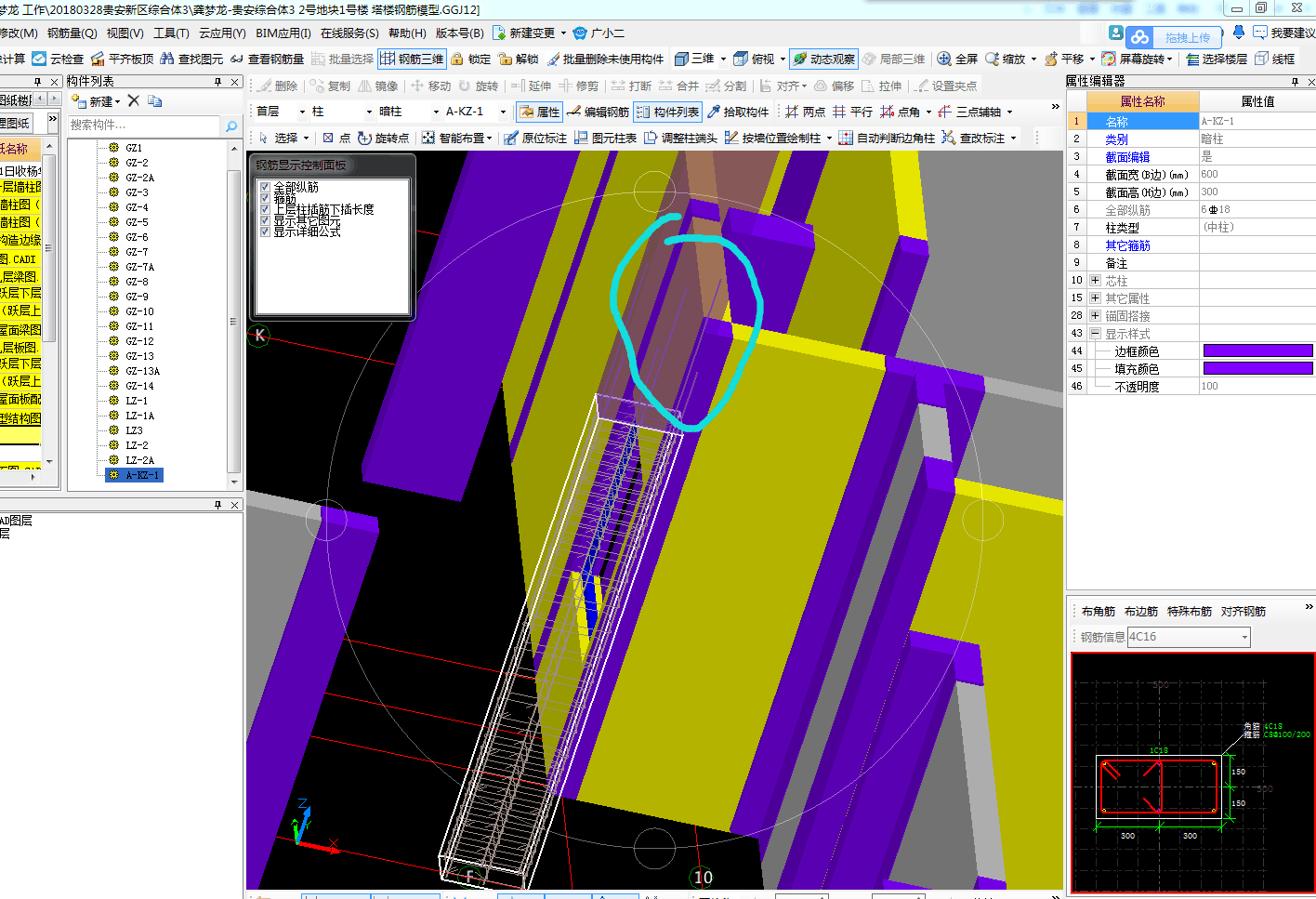Screen dimensions: 1316x899
Task: Click the 边框颜色 color swatch
Action: coord(1257,350)
